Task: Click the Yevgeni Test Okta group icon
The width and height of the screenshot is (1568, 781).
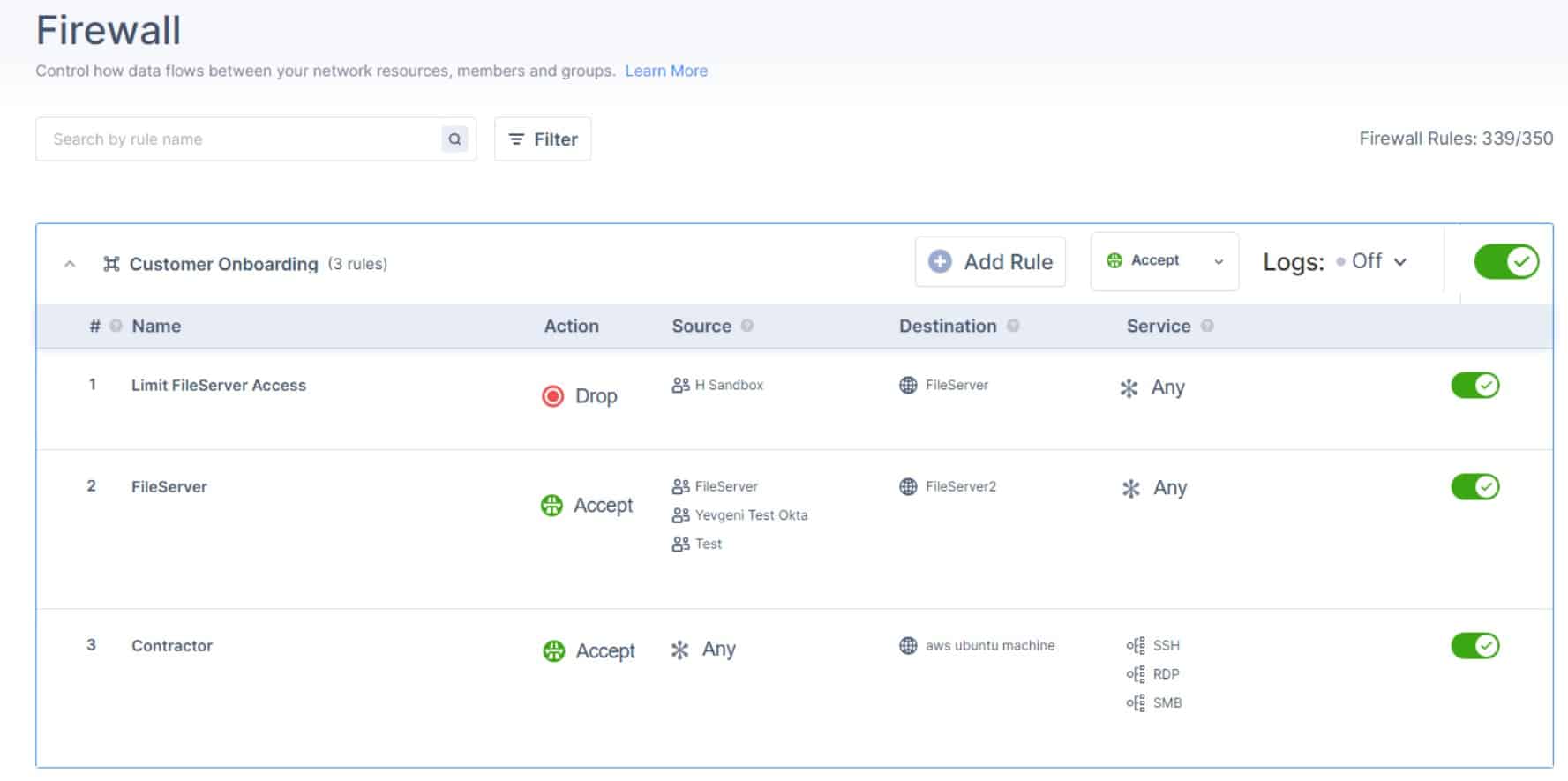Action: (x=680, y=515)
